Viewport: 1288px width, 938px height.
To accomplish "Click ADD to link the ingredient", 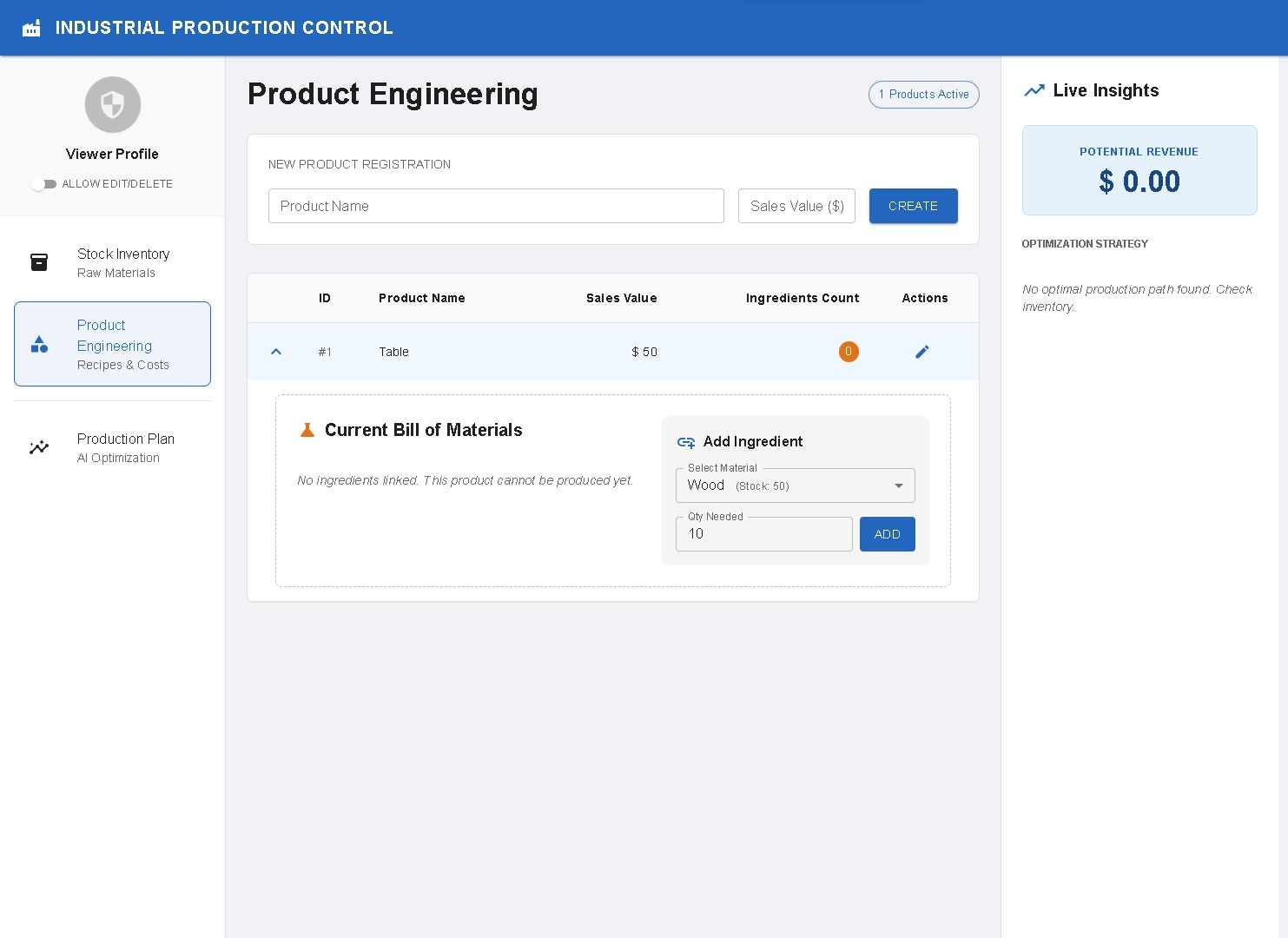I will (x=887, y=534).
